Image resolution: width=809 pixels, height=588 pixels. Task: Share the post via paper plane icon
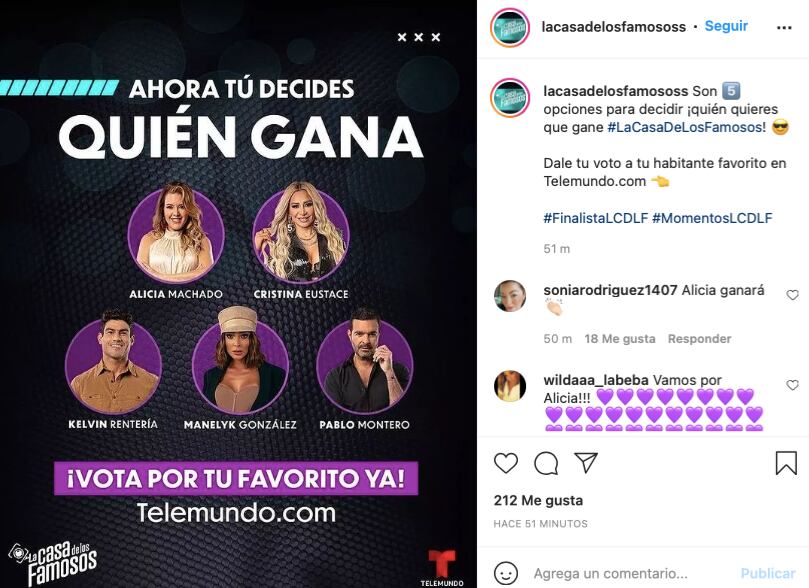coord(586,463)
